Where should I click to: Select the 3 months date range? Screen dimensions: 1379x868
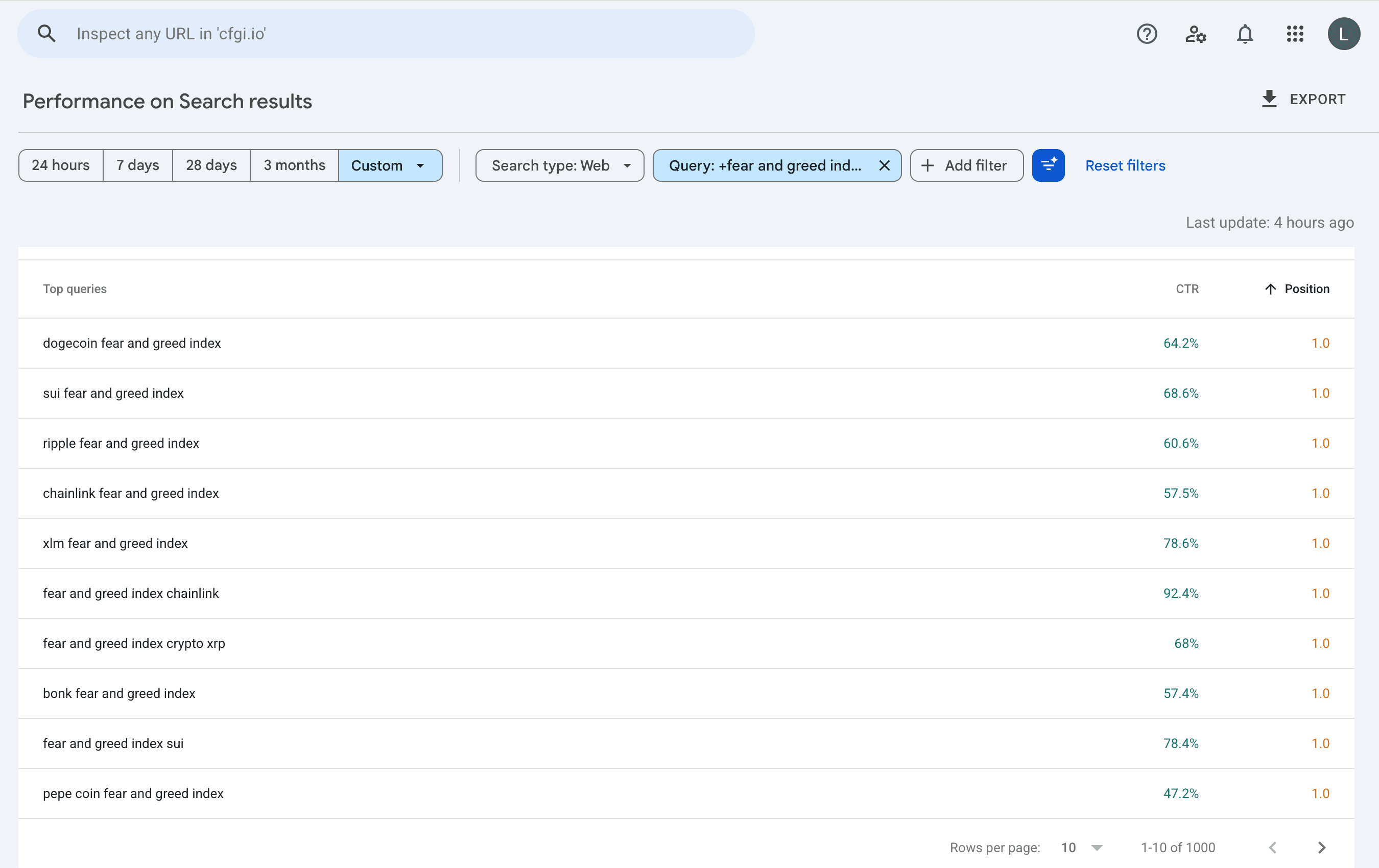(x=294, y=165)
